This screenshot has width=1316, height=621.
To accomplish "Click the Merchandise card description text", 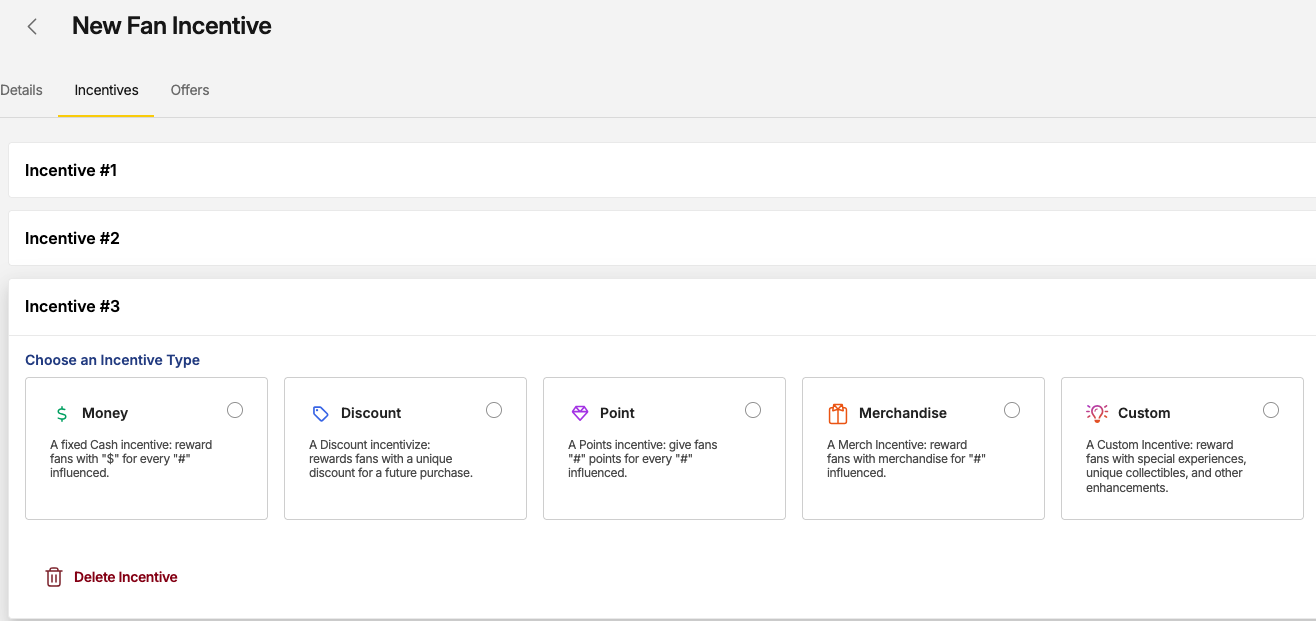I will coord(897,459).
